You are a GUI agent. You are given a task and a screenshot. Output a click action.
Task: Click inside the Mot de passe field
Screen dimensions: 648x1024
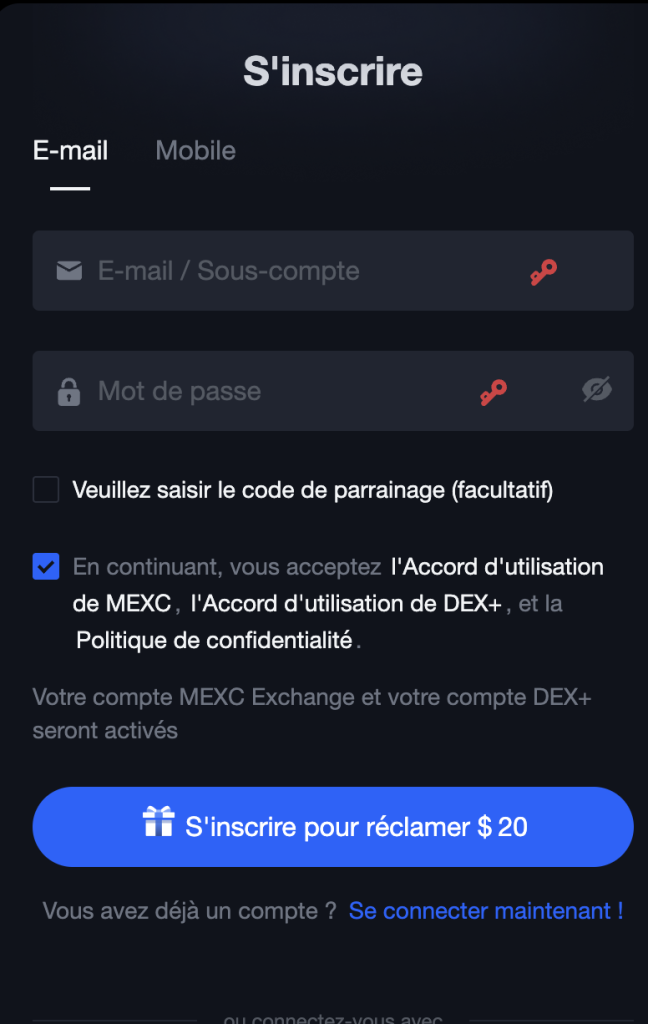250,390
